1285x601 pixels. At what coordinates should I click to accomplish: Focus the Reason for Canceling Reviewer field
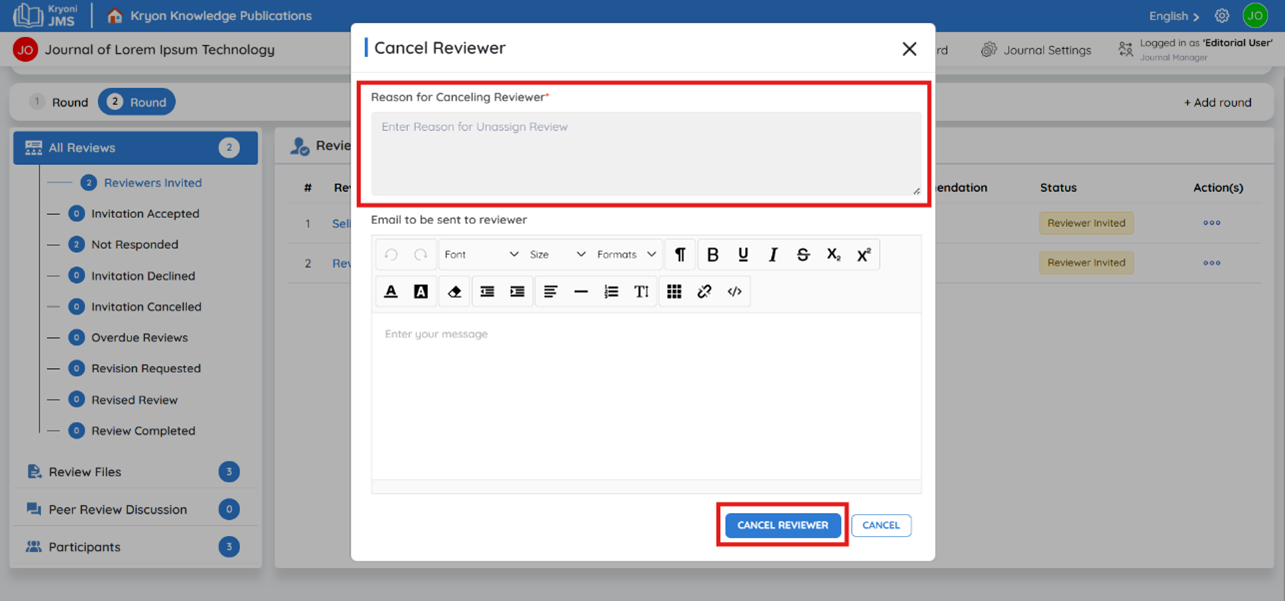646,153
